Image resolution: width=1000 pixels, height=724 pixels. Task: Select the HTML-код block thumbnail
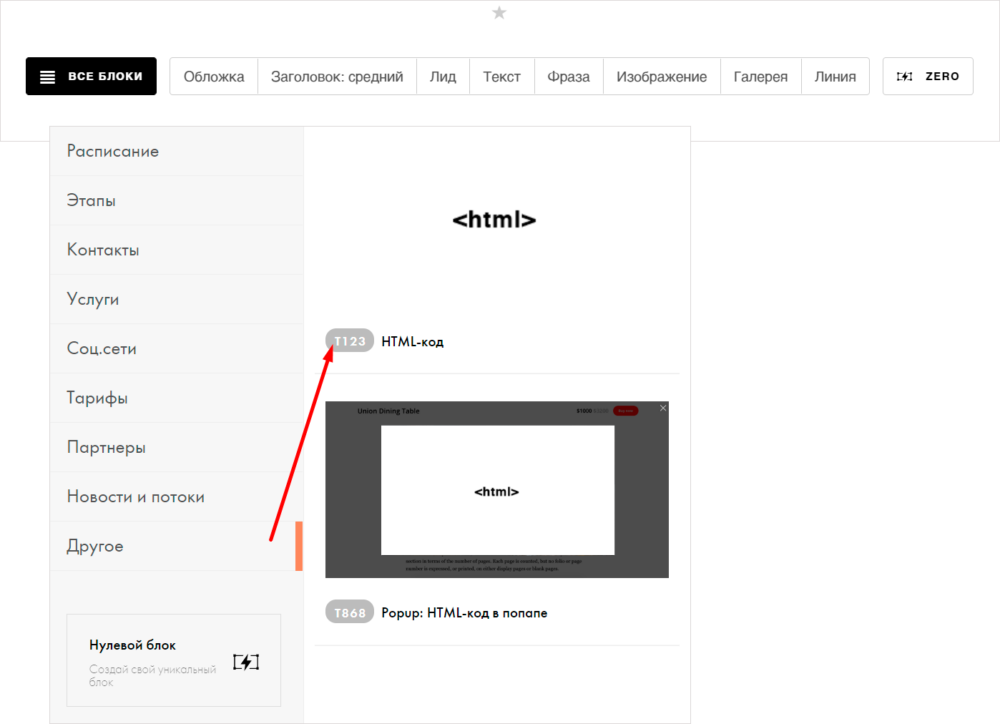[x=495, y=220]
